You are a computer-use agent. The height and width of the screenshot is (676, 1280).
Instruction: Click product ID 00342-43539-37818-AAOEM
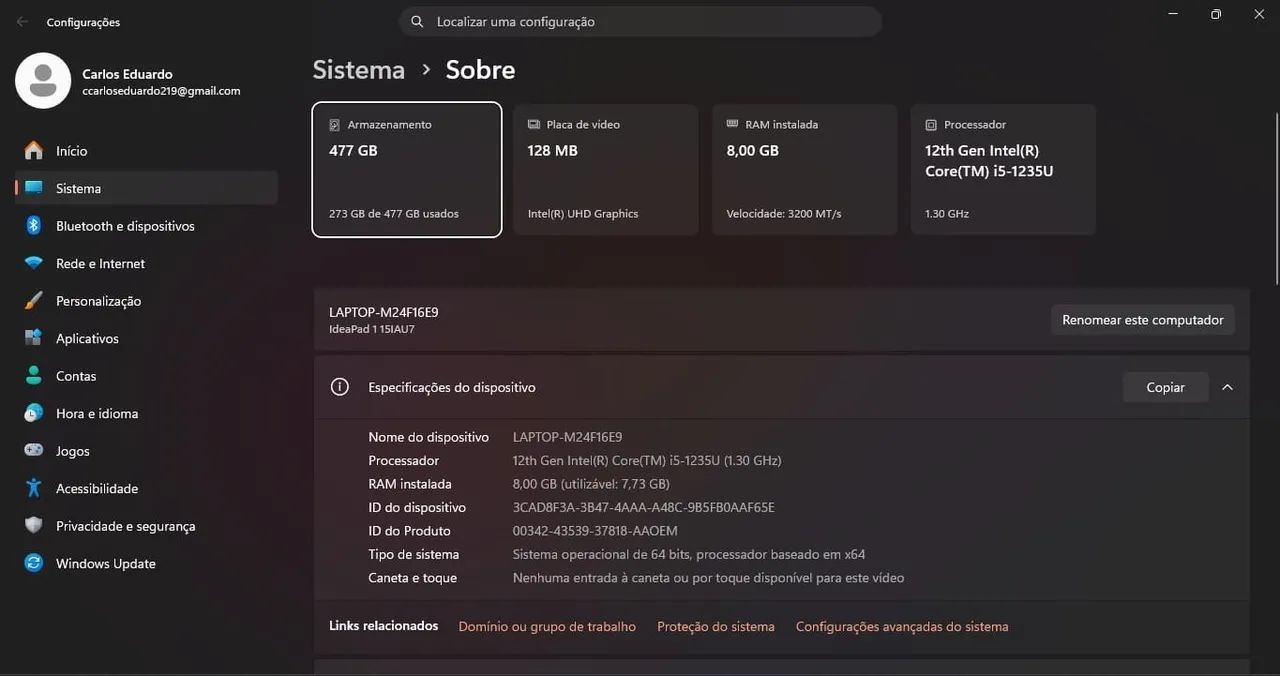coord(595,531)
